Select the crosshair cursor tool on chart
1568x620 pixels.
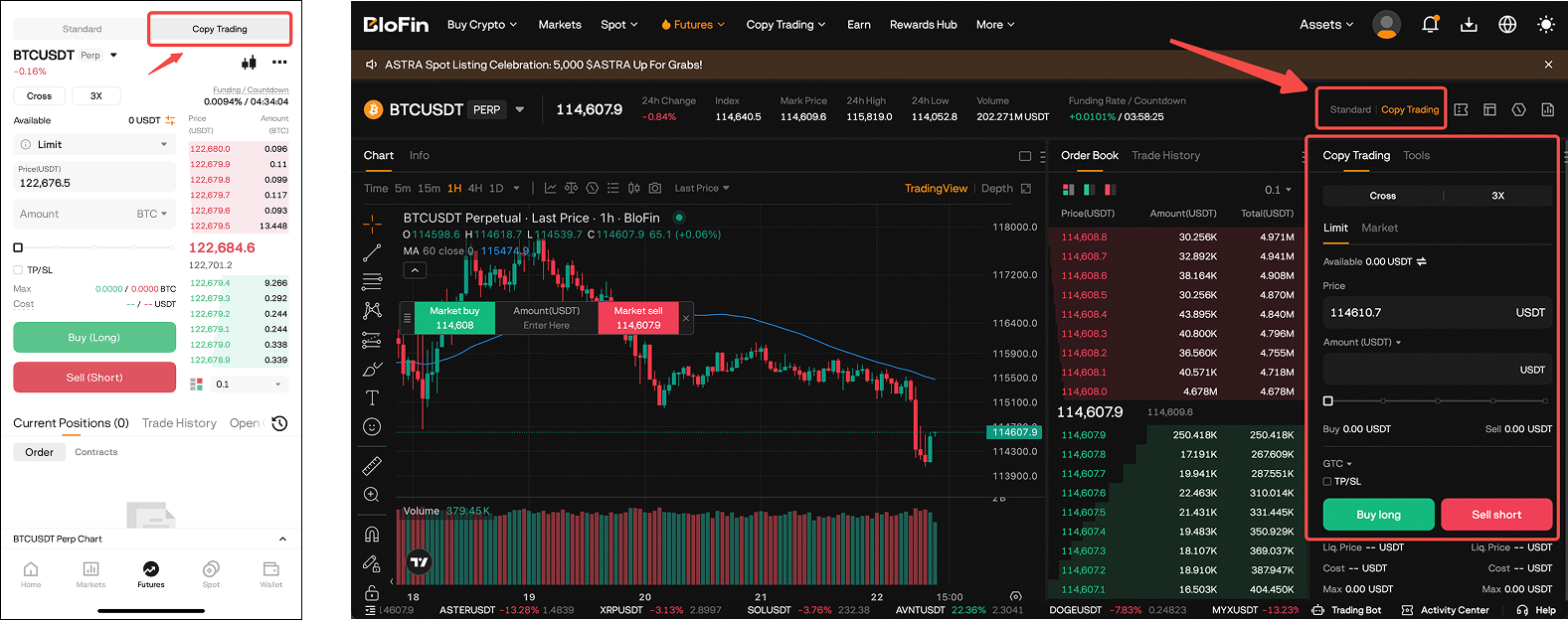(x=372, y=223)
